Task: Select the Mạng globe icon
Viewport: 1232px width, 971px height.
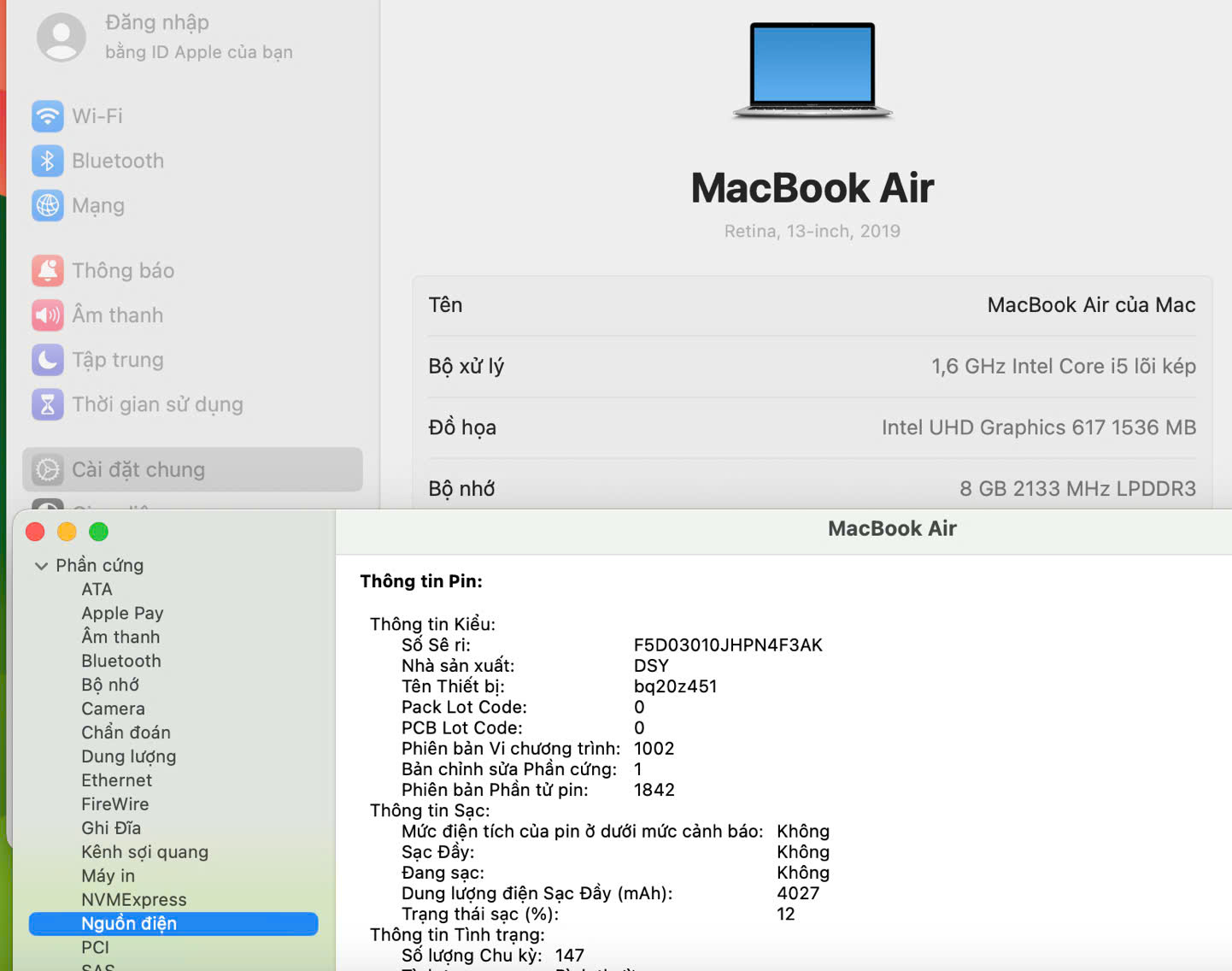Action: (48, 205)
